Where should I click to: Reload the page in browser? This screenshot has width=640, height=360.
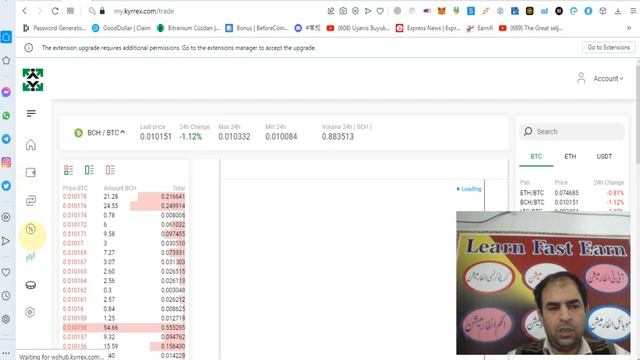pos(55,11)
